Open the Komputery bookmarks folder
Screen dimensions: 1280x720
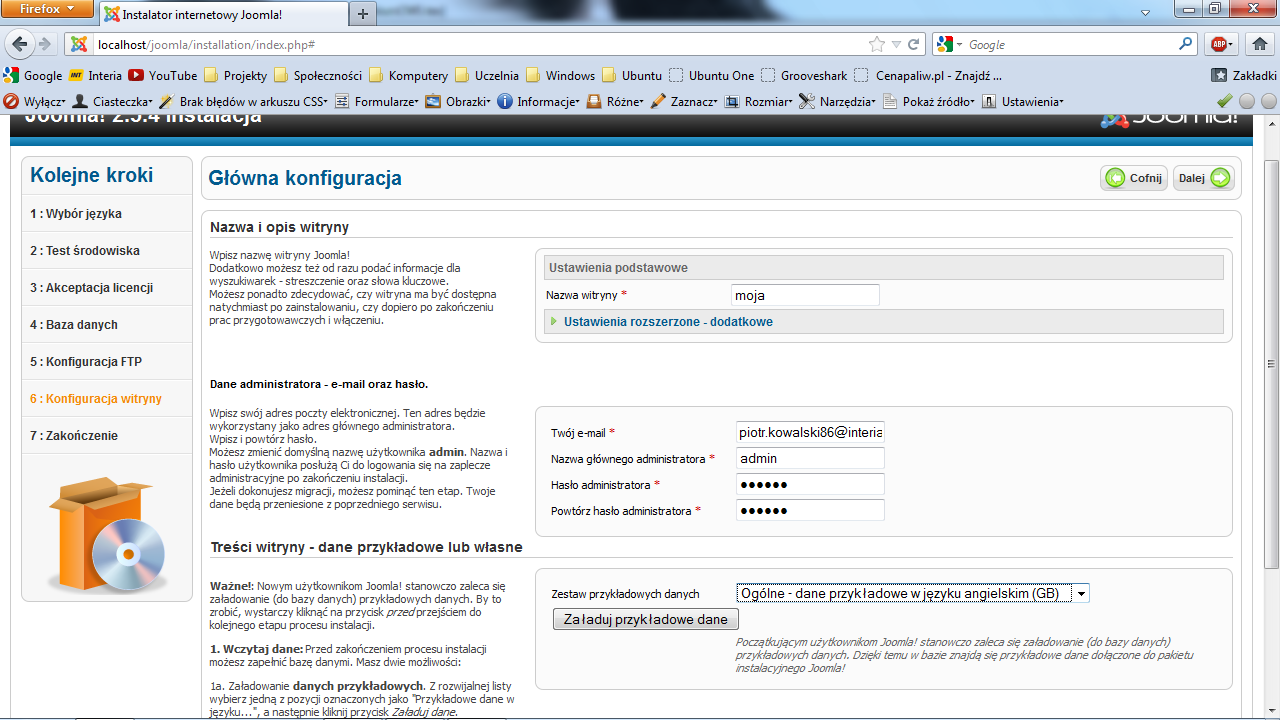408,75
